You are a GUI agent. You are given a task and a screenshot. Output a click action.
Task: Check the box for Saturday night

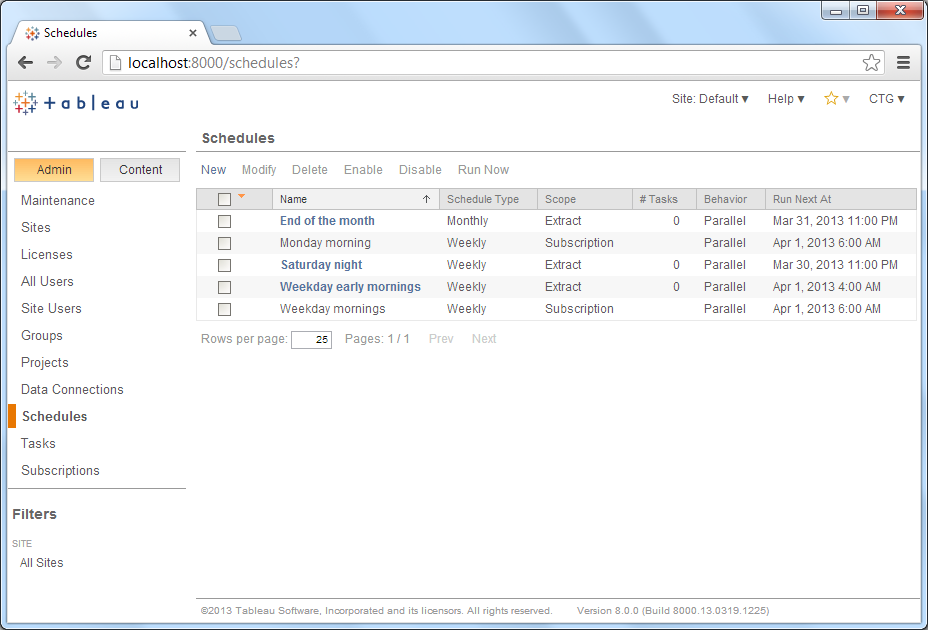223,265
